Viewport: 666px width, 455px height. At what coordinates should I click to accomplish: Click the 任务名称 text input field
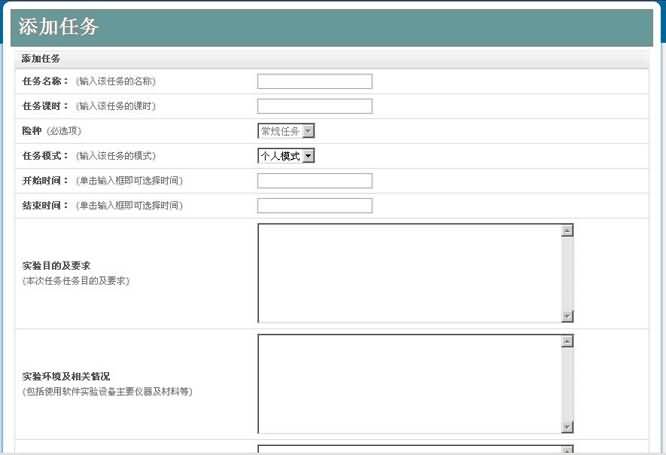coord(314,82)
